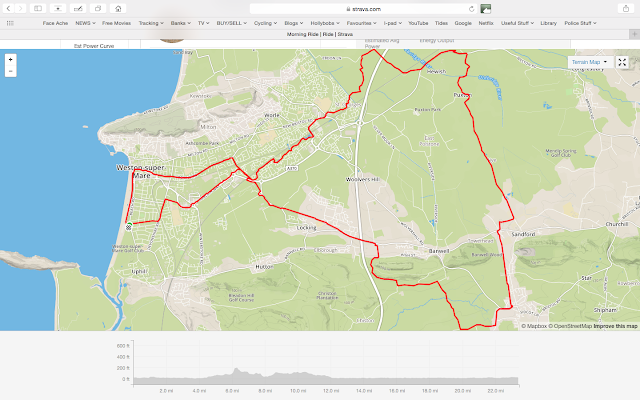Open the Safari home page button

coord(118,8)
